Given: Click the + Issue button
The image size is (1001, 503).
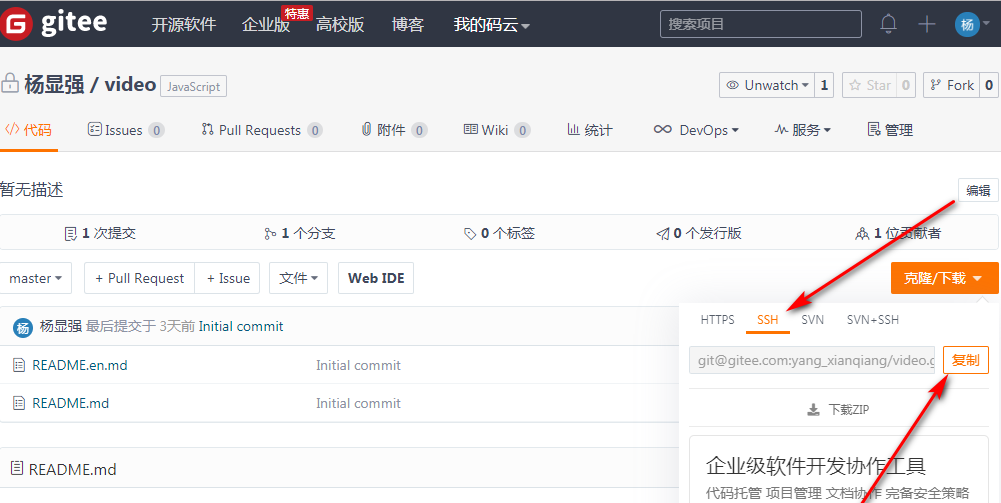Looking at the screenshot, I should click(227, 278).
